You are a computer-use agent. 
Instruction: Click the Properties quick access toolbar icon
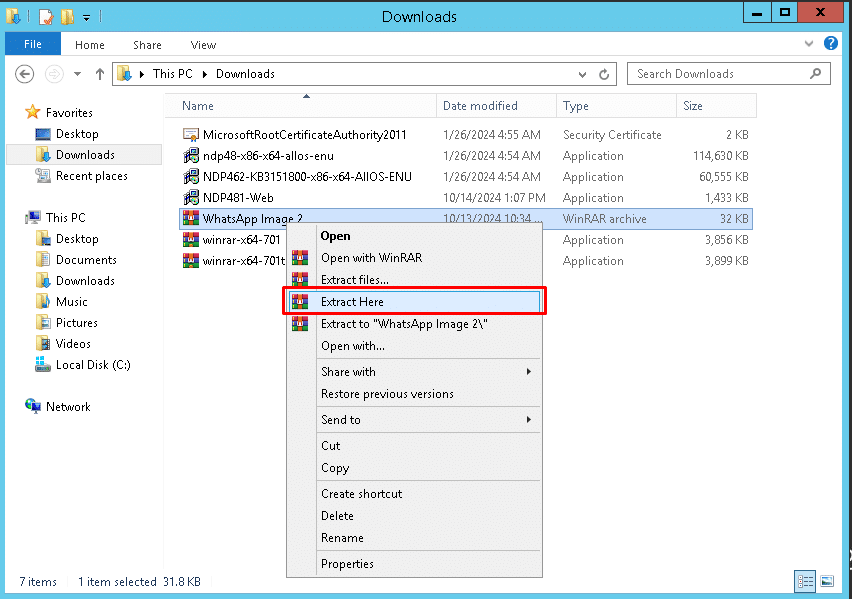click(x=46, y=17)
